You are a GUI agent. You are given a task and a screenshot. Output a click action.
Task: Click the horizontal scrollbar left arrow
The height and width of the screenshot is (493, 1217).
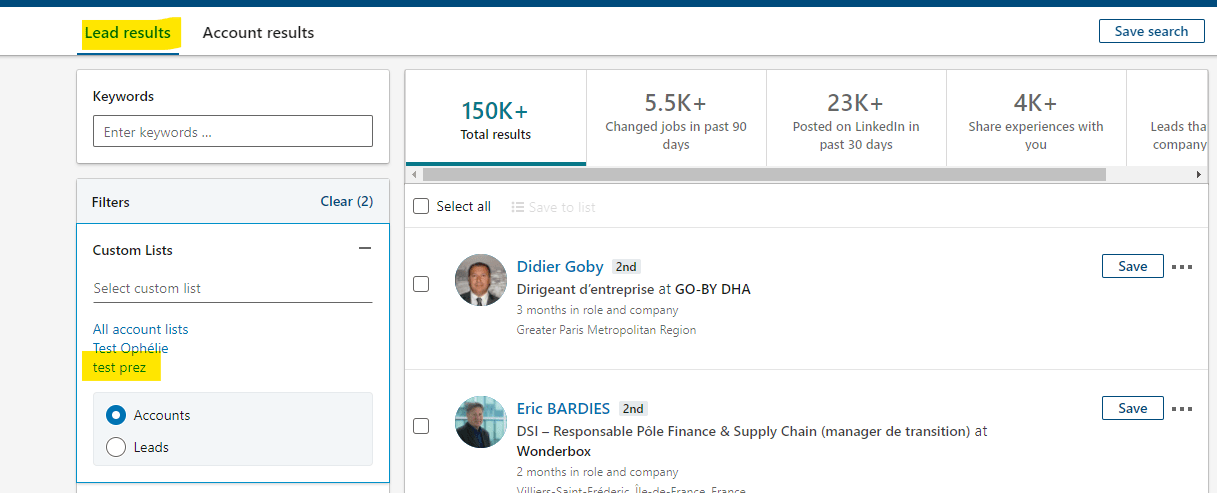tap(415, 174)
